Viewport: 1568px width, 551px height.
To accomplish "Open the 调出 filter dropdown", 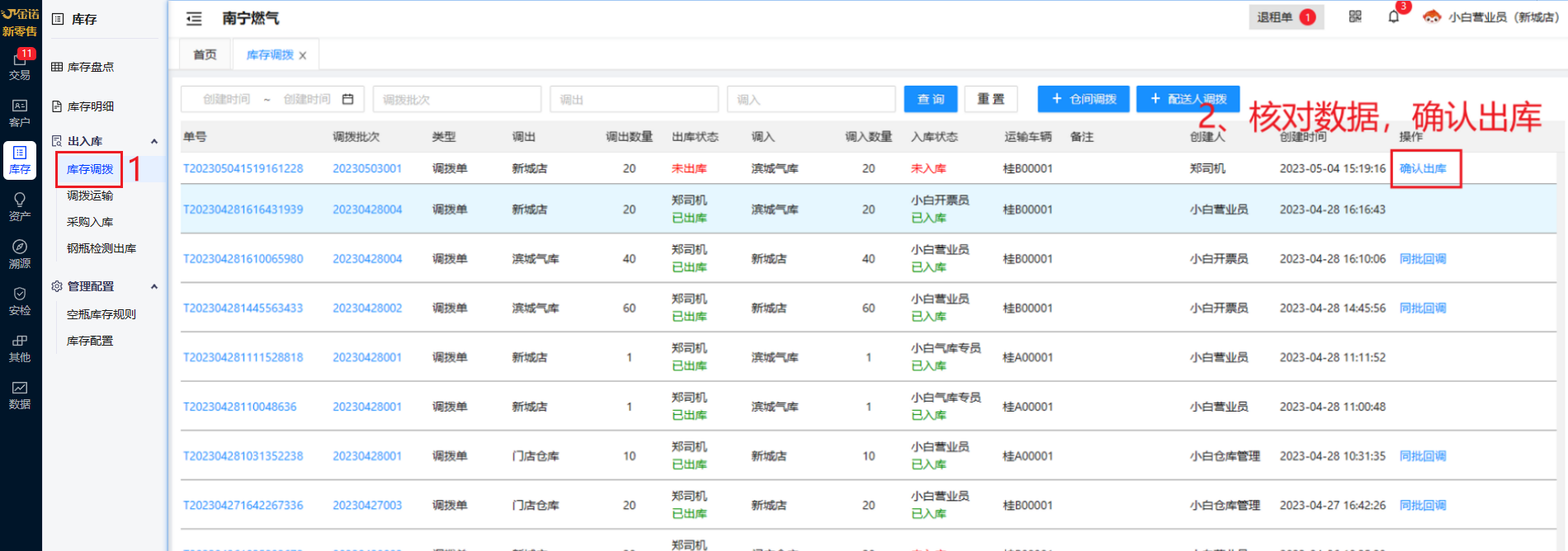I will pyautogui.click(x=634, y=99).
